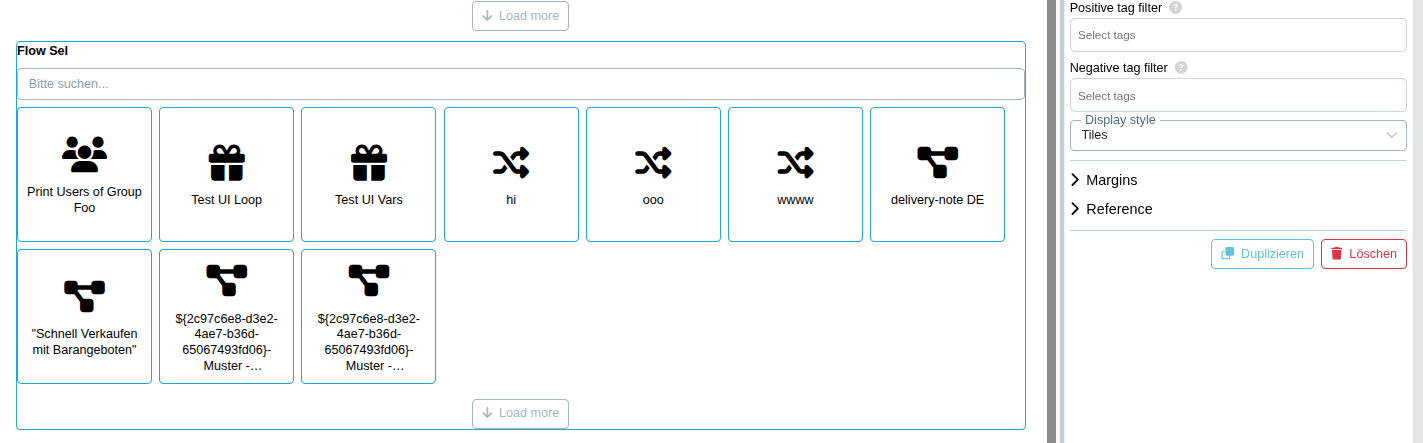Open Negative tag filter select tags box
The image size is (1423, 443).
coord(1238,96)
